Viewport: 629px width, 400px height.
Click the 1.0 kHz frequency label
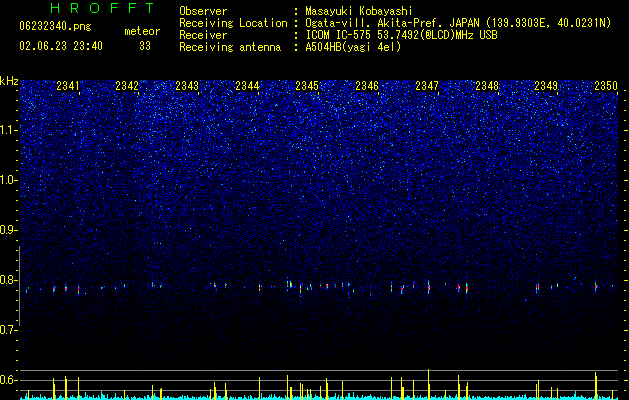[x=8, y=180]
